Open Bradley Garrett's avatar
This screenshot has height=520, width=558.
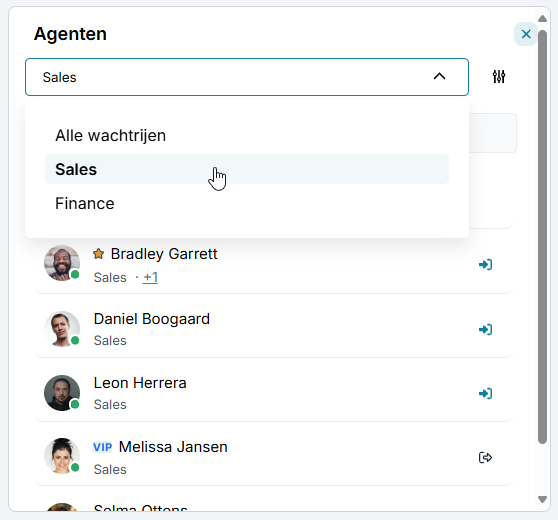pyautogui.click(x=62, y=263)
